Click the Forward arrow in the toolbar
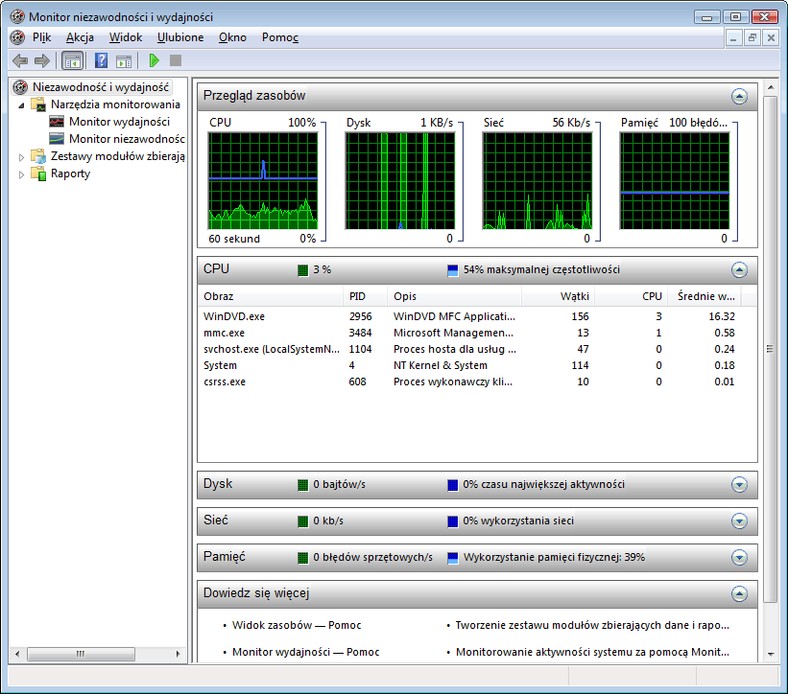 coord(41,61)
